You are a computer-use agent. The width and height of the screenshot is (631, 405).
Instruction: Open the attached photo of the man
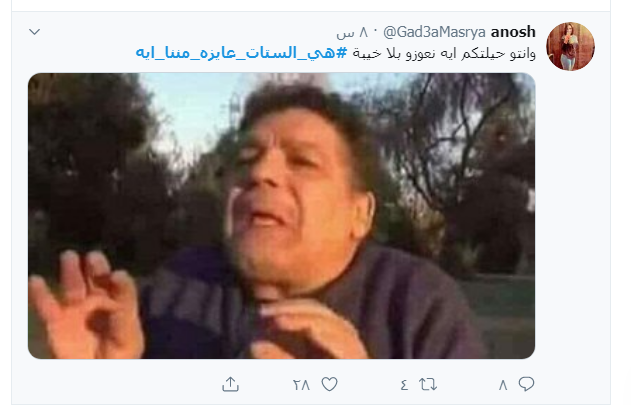[281, 216]
